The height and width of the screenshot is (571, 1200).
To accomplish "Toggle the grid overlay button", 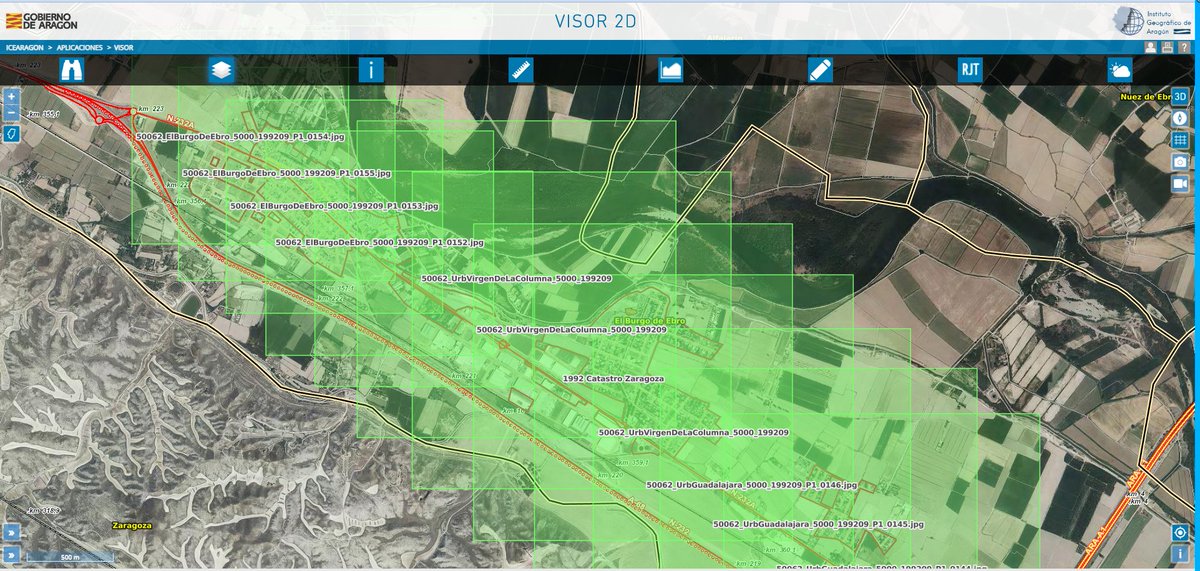I will [1180, 139].
